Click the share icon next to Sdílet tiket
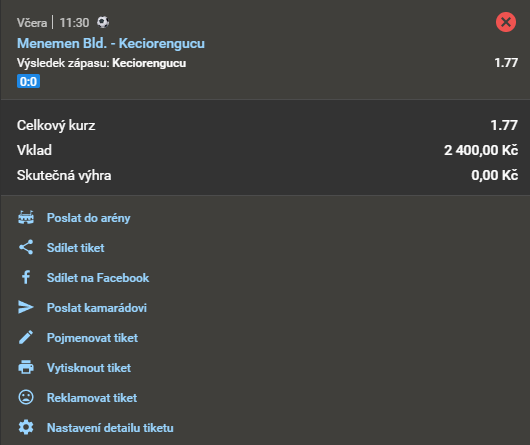 [x=26, y=247]
